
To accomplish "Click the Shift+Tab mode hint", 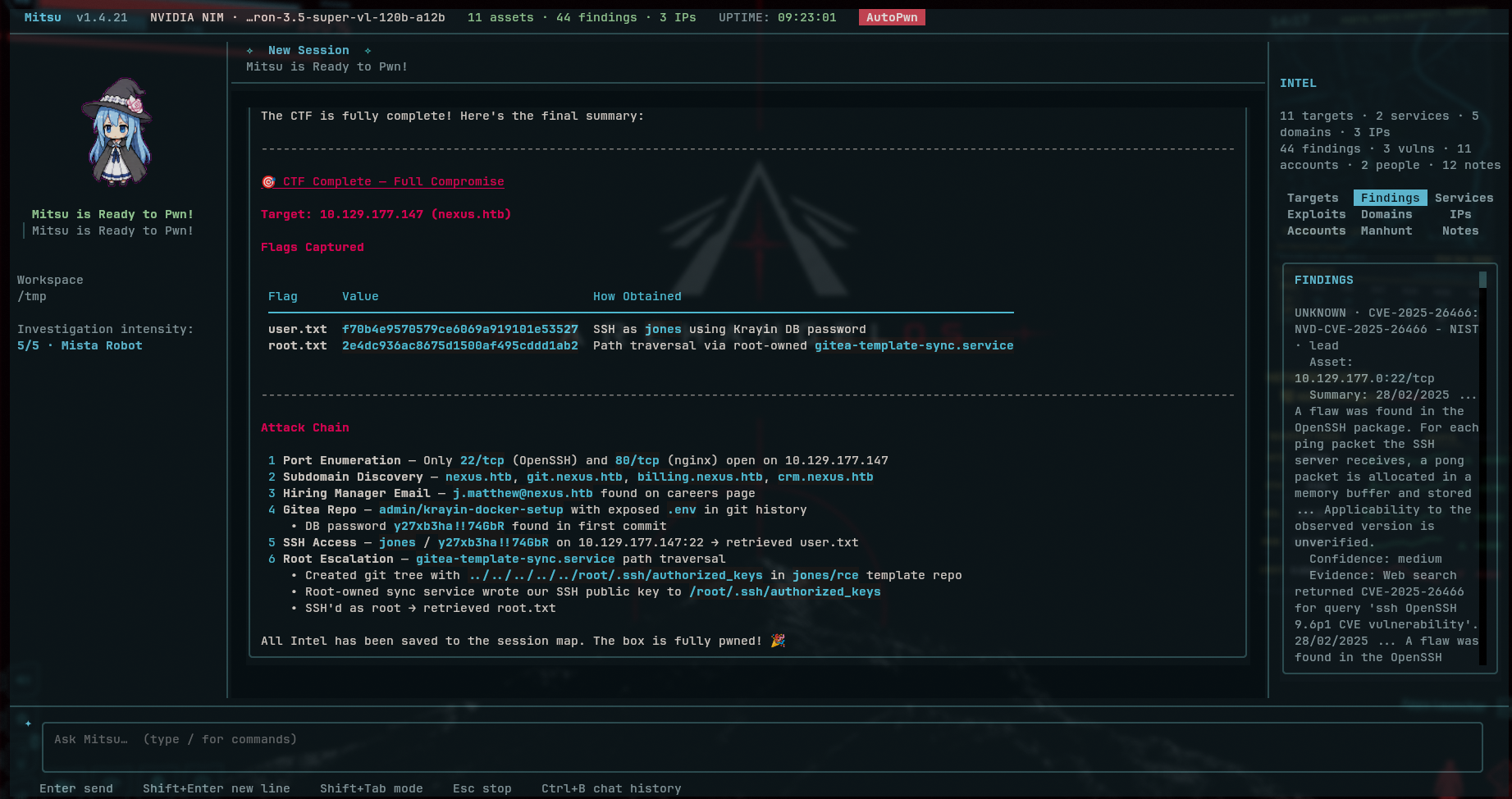I will tap(372, 788).
